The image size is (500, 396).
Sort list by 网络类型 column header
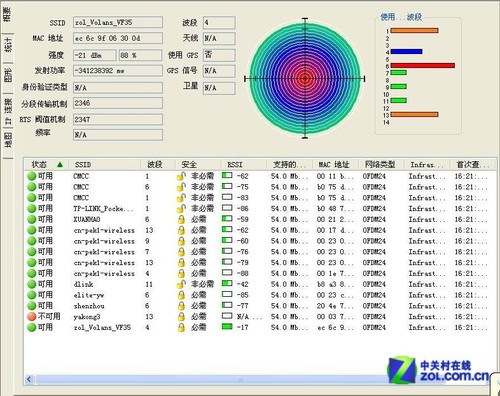tap(380, 165)
